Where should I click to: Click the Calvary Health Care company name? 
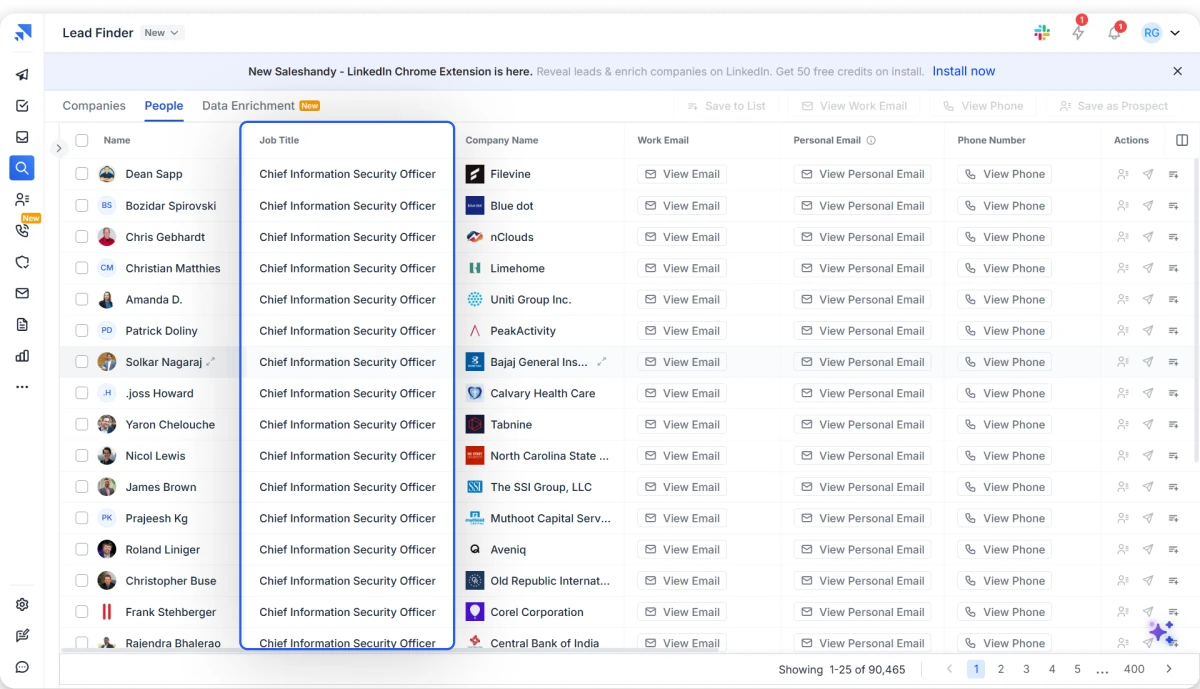coord(543,394)
